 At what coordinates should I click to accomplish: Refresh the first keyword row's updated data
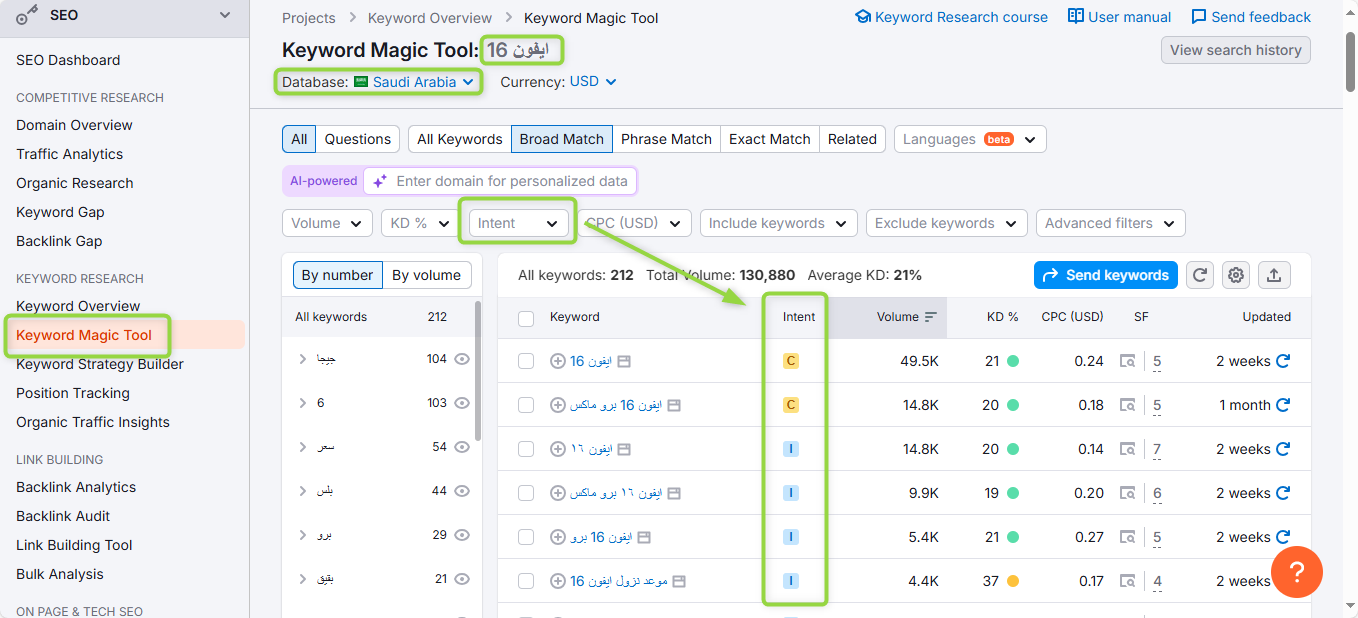click(1283, 361)
